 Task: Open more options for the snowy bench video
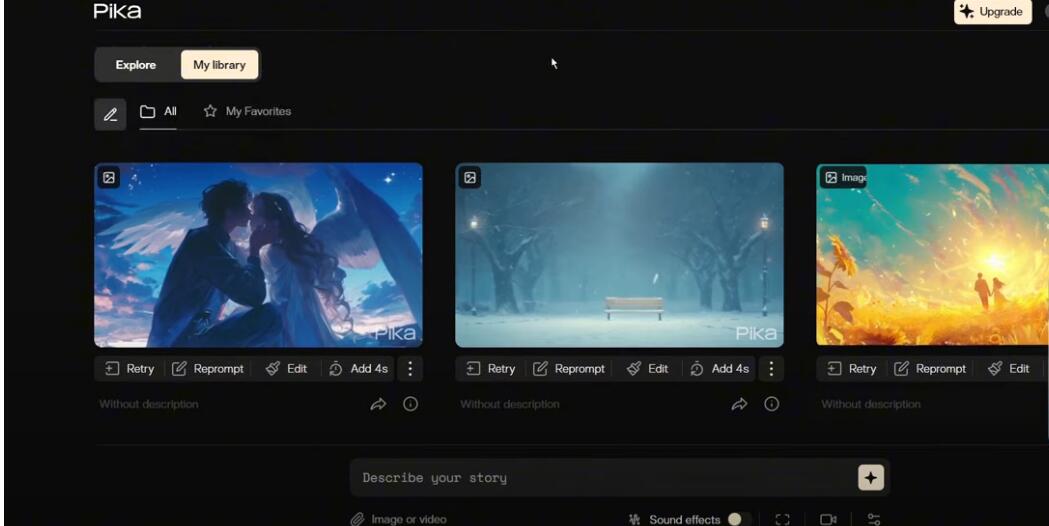[771, 369]
